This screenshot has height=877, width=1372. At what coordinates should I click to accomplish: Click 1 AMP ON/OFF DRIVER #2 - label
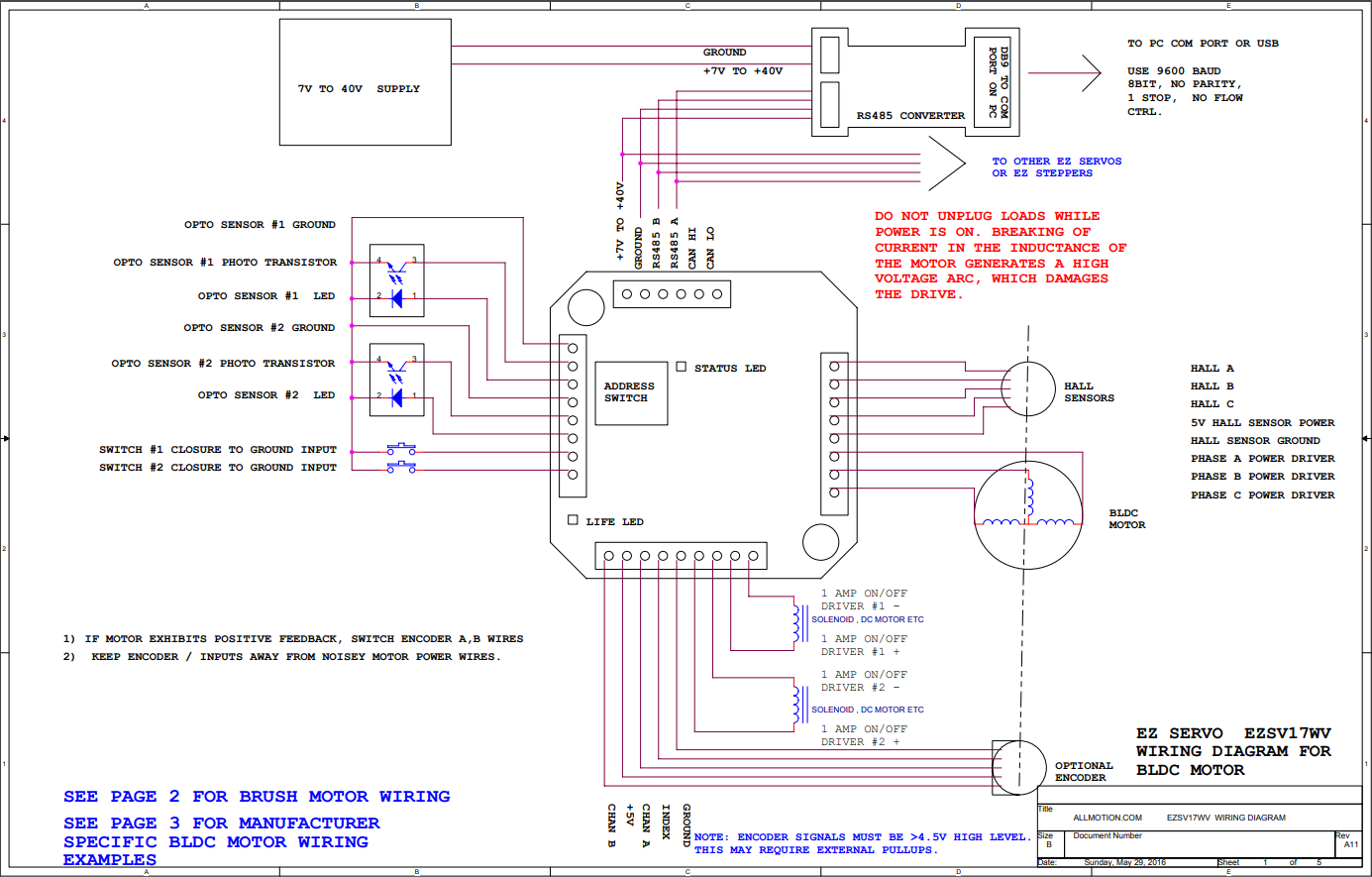pyautogui.click(x=864, y=681)
